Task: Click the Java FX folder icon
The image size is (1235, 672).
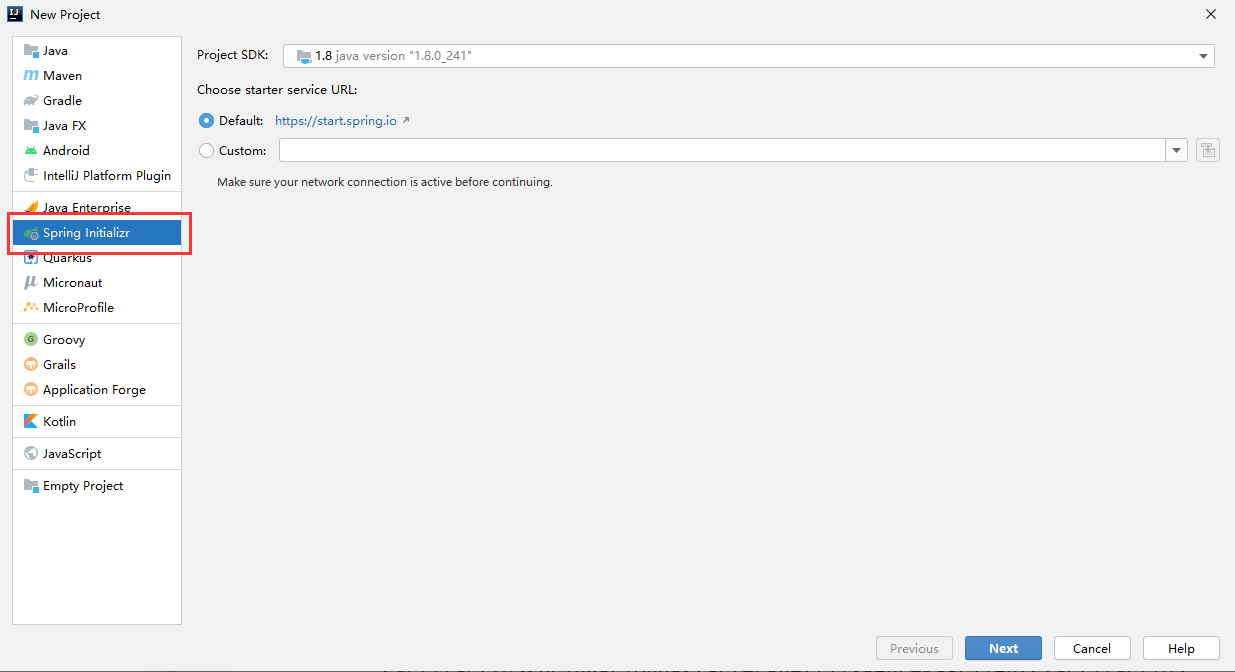Action: click(30, 125)
